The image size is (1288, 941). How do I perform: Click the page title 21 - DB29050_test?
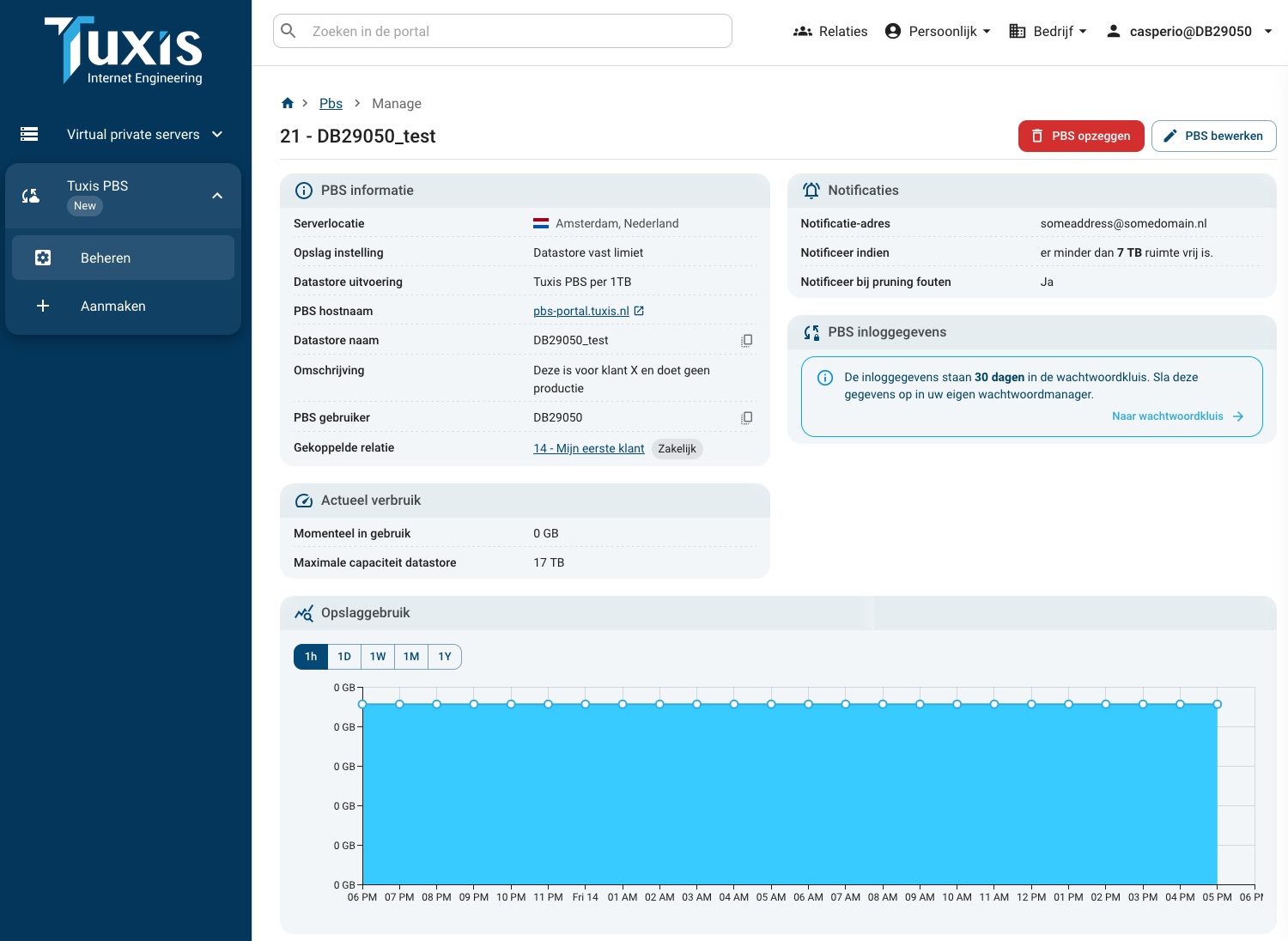(x=358, y=136)
